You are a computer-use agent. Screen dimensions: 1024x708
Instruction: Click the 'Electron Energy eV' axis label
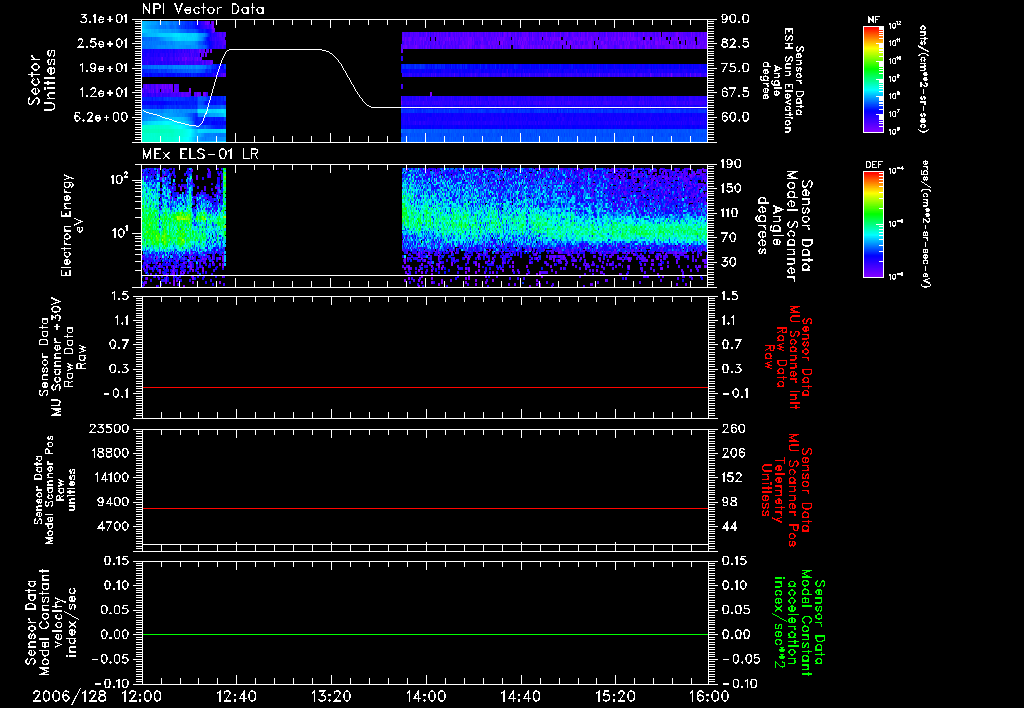(73, 225)
